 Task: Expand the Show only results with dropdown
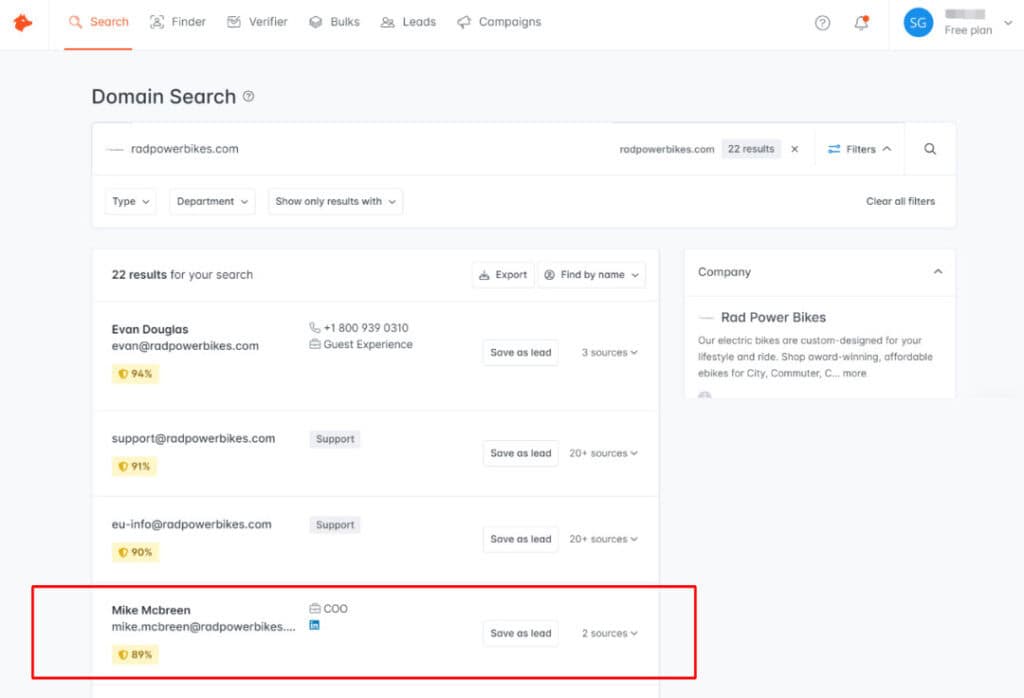(335, 201)
